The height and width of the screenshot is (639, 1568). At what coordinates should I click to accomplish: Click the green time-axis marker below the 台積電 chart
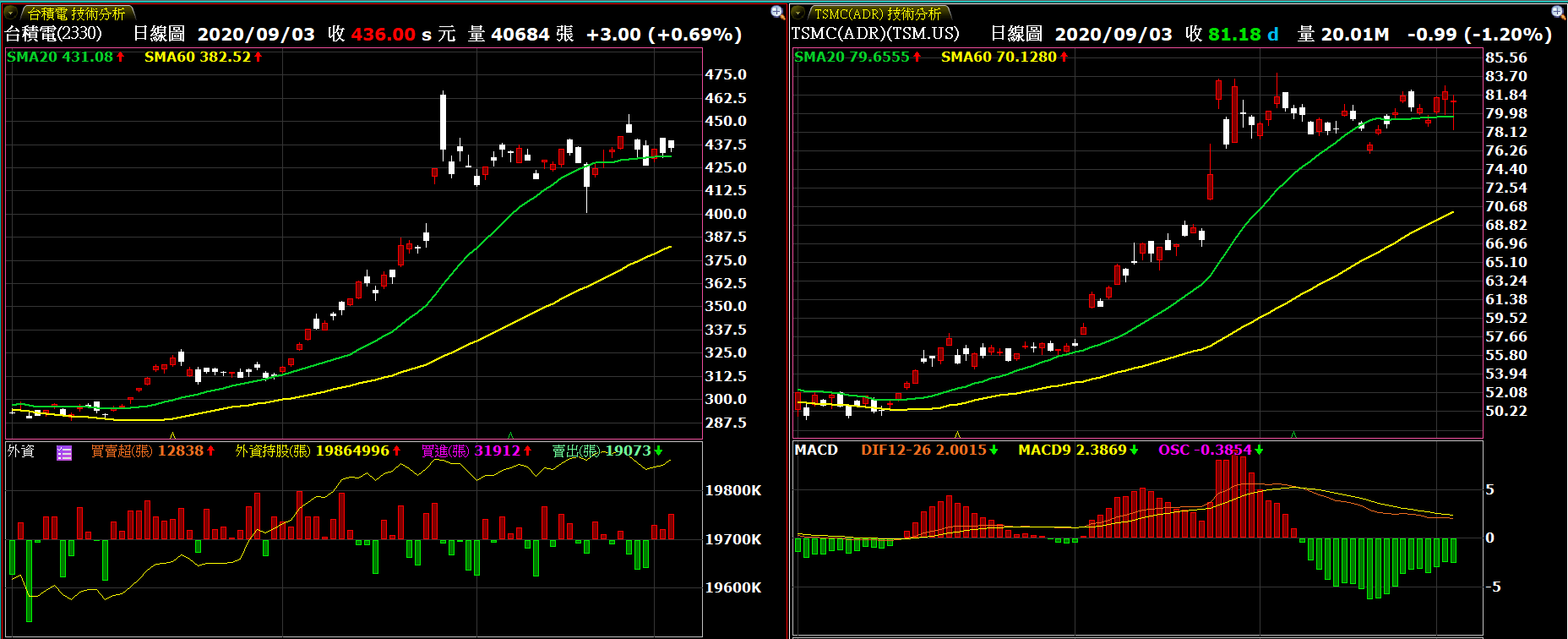(x=510, y=435)
